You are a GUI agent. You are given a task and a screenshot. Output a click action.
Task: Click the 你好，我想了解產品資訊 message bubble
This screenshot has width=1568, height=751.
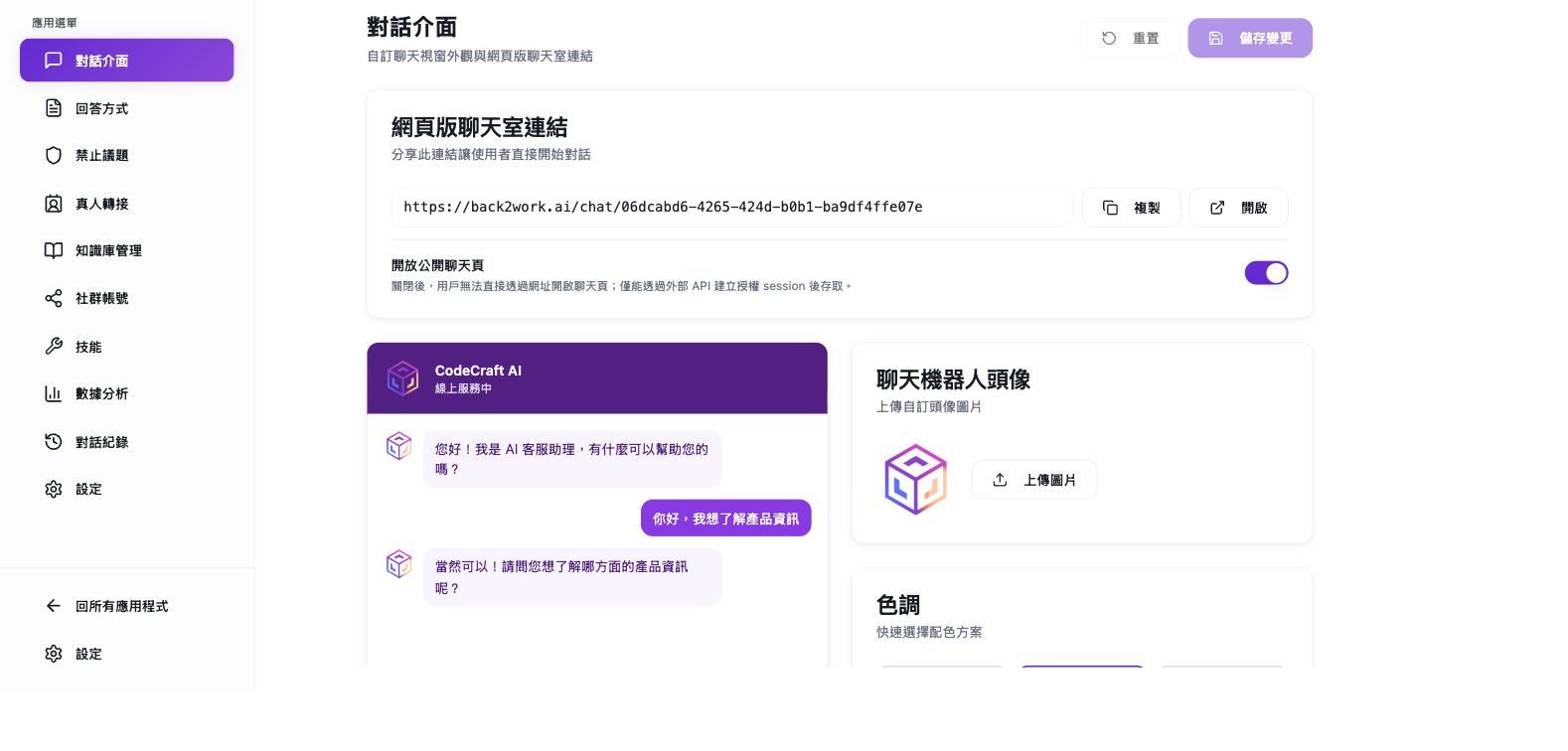click(726, 519)
